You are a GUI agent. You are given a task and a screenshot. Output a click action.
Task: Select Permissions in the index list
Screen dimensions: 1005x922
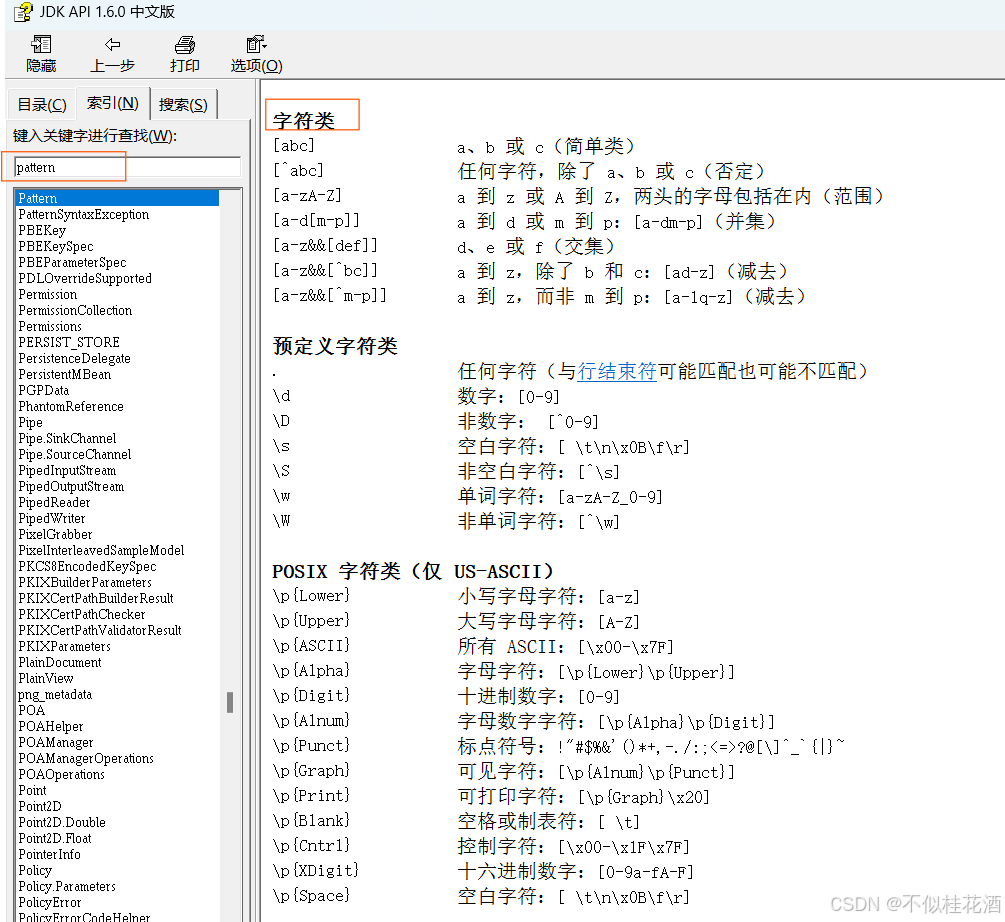click(50, 327)
